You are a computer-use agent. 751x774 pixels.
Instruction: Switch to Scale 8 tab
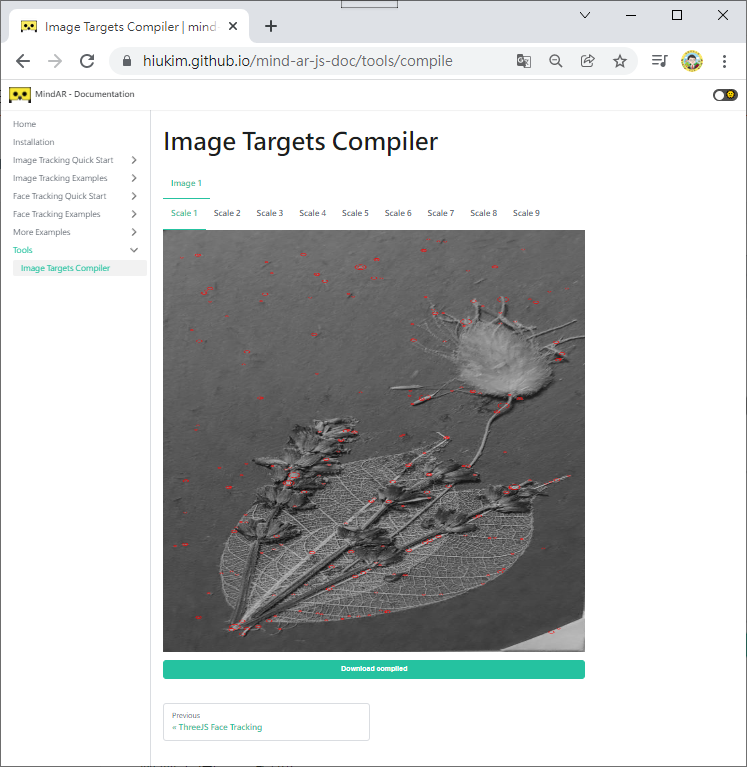[x=483, y=213]
